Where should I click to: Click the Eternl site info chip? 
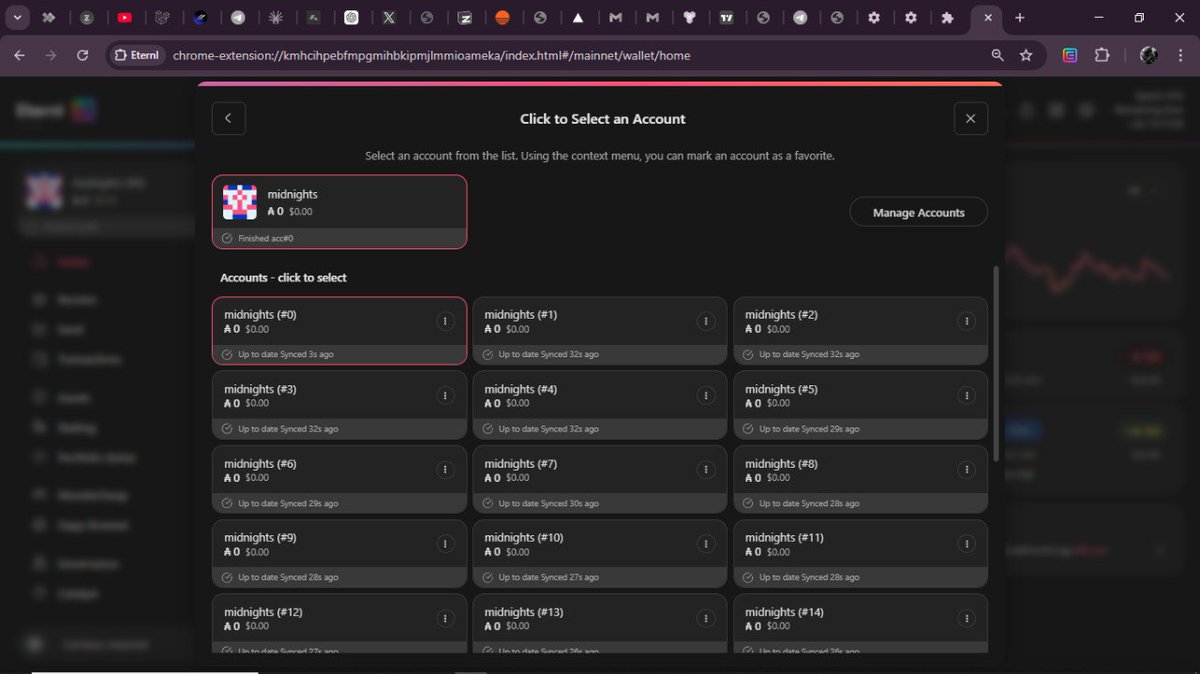135,55
